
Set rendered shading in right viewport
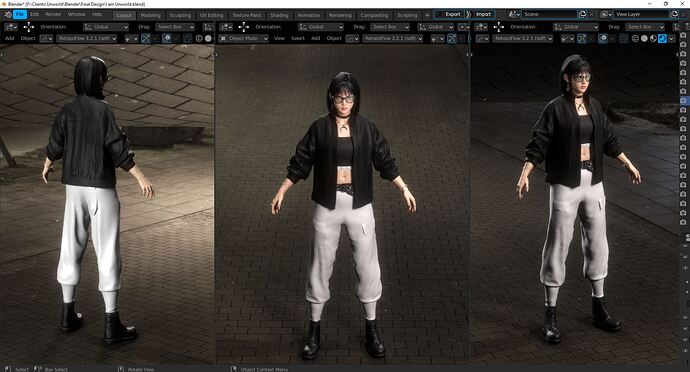(662, 38)
